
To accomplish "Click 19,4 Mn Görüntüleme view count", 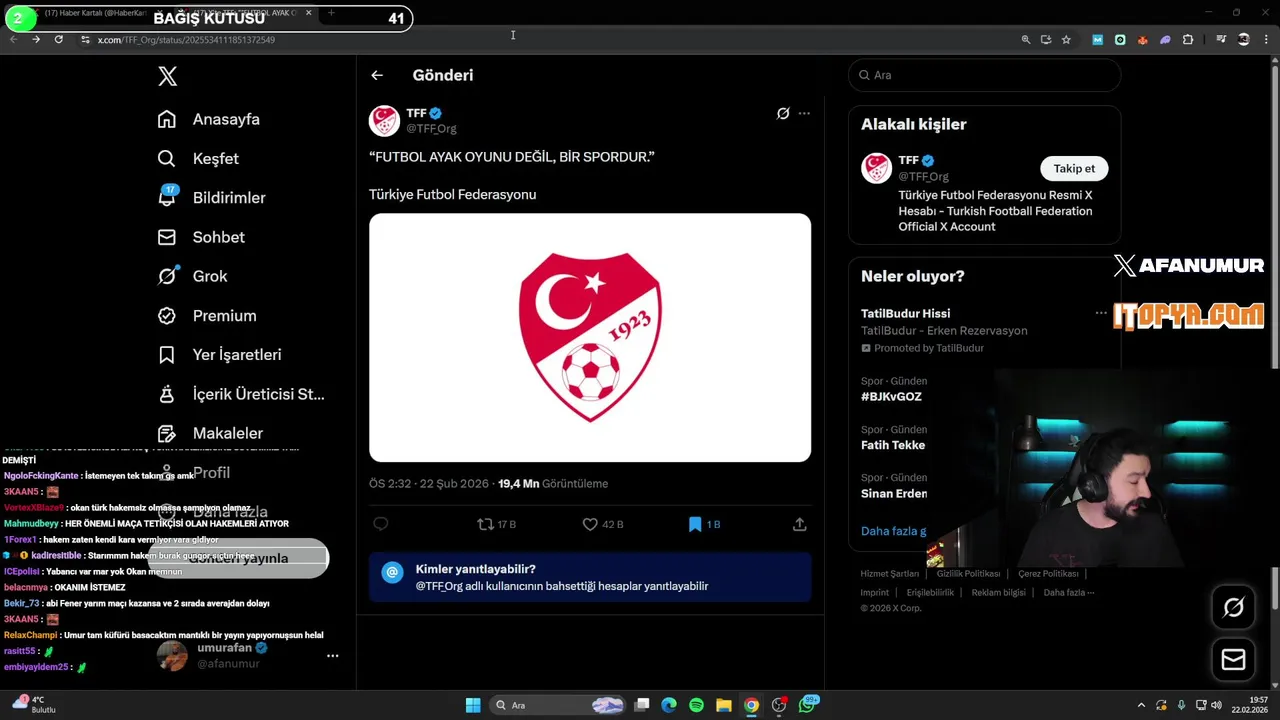I will click(x=553, y=484).
